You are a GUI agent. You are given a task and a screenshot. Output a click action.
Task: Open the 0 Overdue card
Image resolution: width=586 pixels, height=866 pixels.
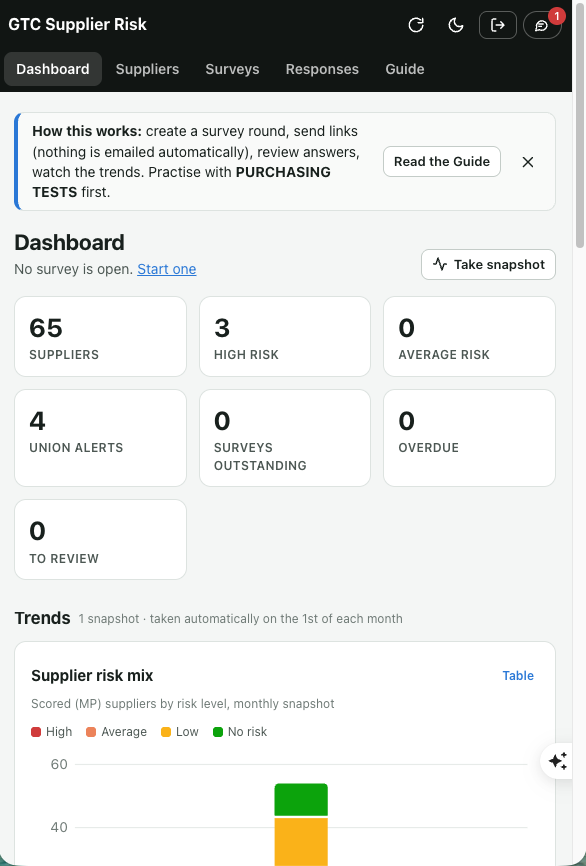click(x=469, y=438)
